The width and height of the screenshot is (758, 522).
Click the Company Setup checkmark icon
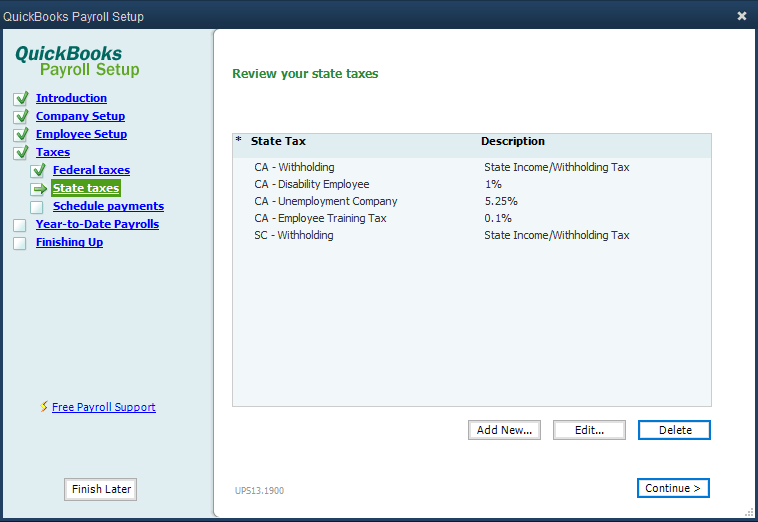point(21,116)
